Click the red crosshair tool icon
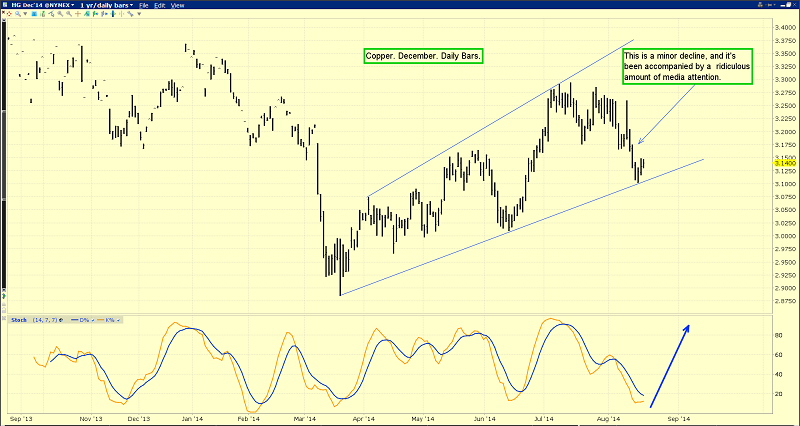Viewport: 800px width, 426px height. click(772, 6)
